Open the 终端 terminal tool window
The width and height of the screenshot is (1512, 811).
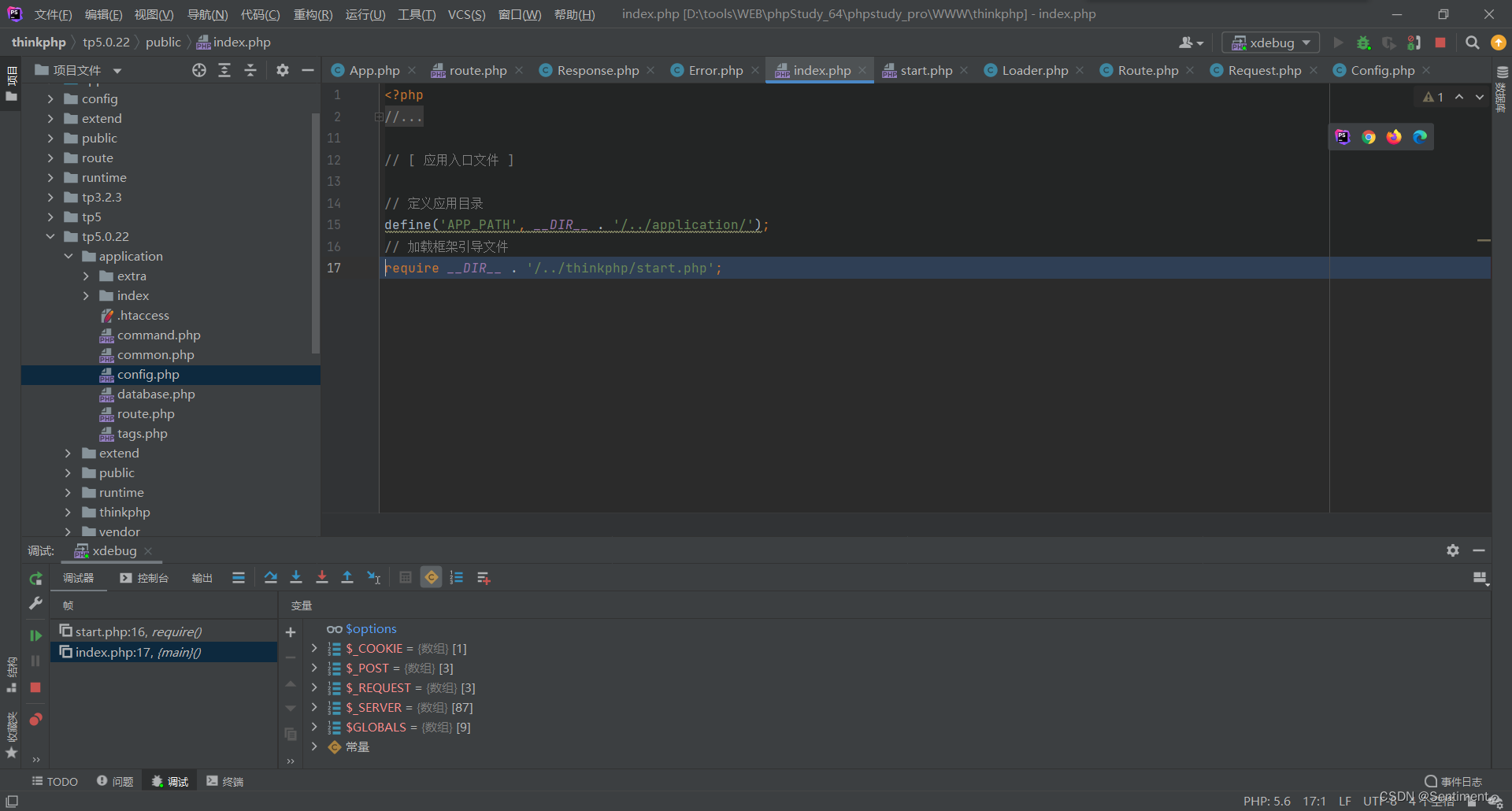click(225, 781)
